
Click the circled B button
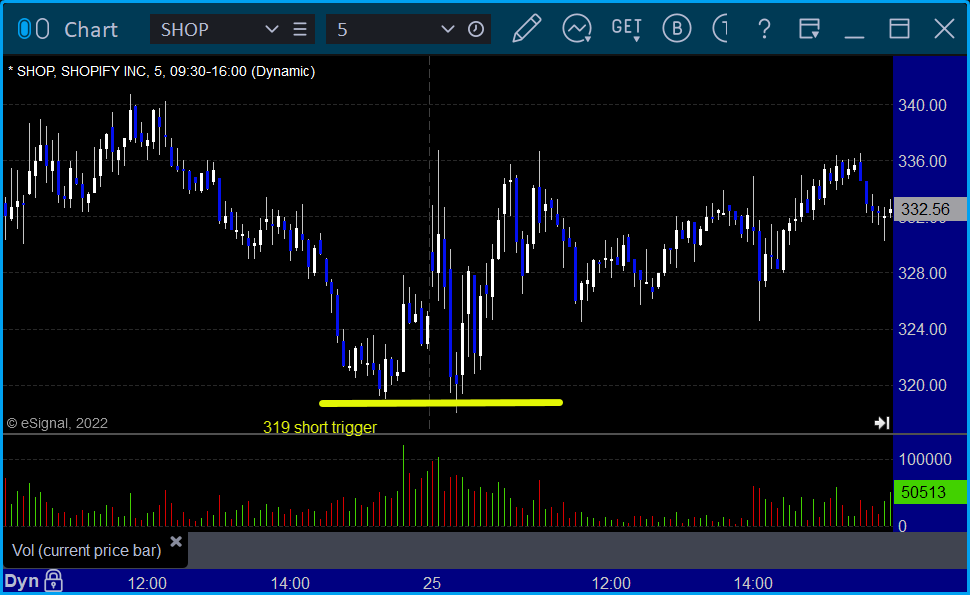pos(677,28)
